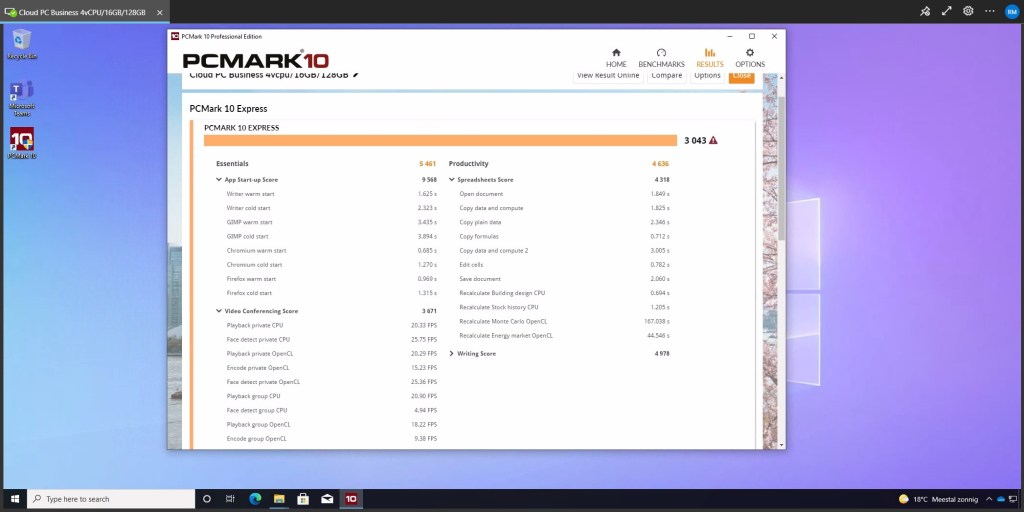Open Microsoft Teams desktop shortcut

pyautogui.click(x=22, y=99)
